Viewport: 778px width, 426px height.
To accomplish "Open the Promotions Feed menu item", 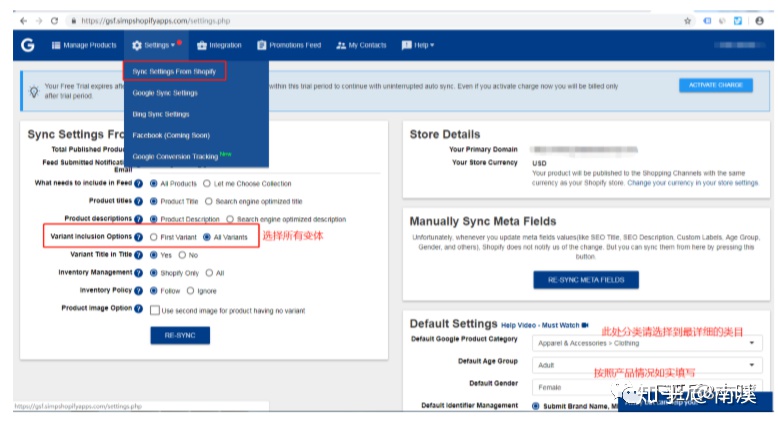I will pos(289,45).
